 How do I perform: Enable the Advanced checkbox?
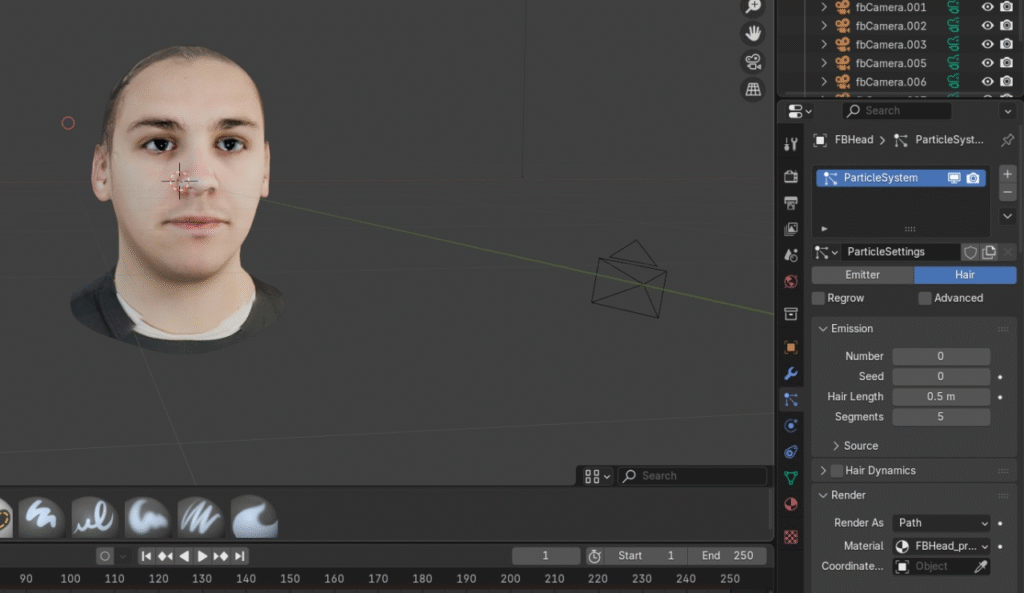click(x=925, y=298)
